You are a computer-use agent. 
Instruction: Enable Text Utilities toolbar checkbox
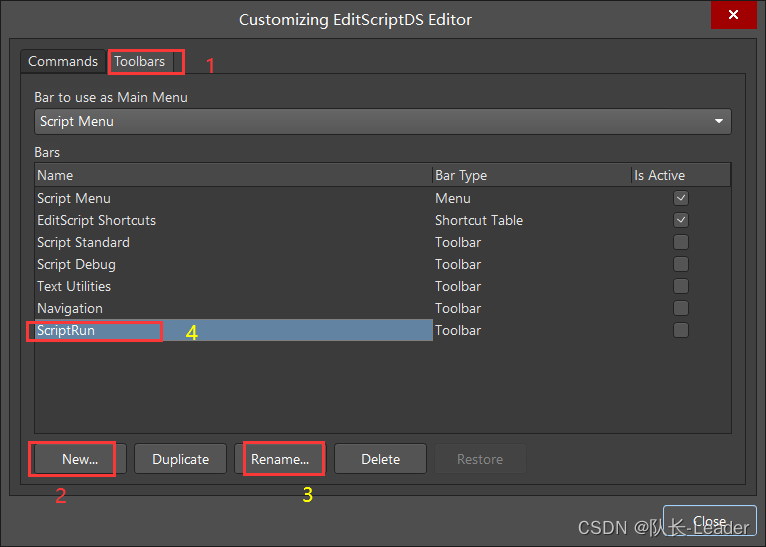coord(681,286)
